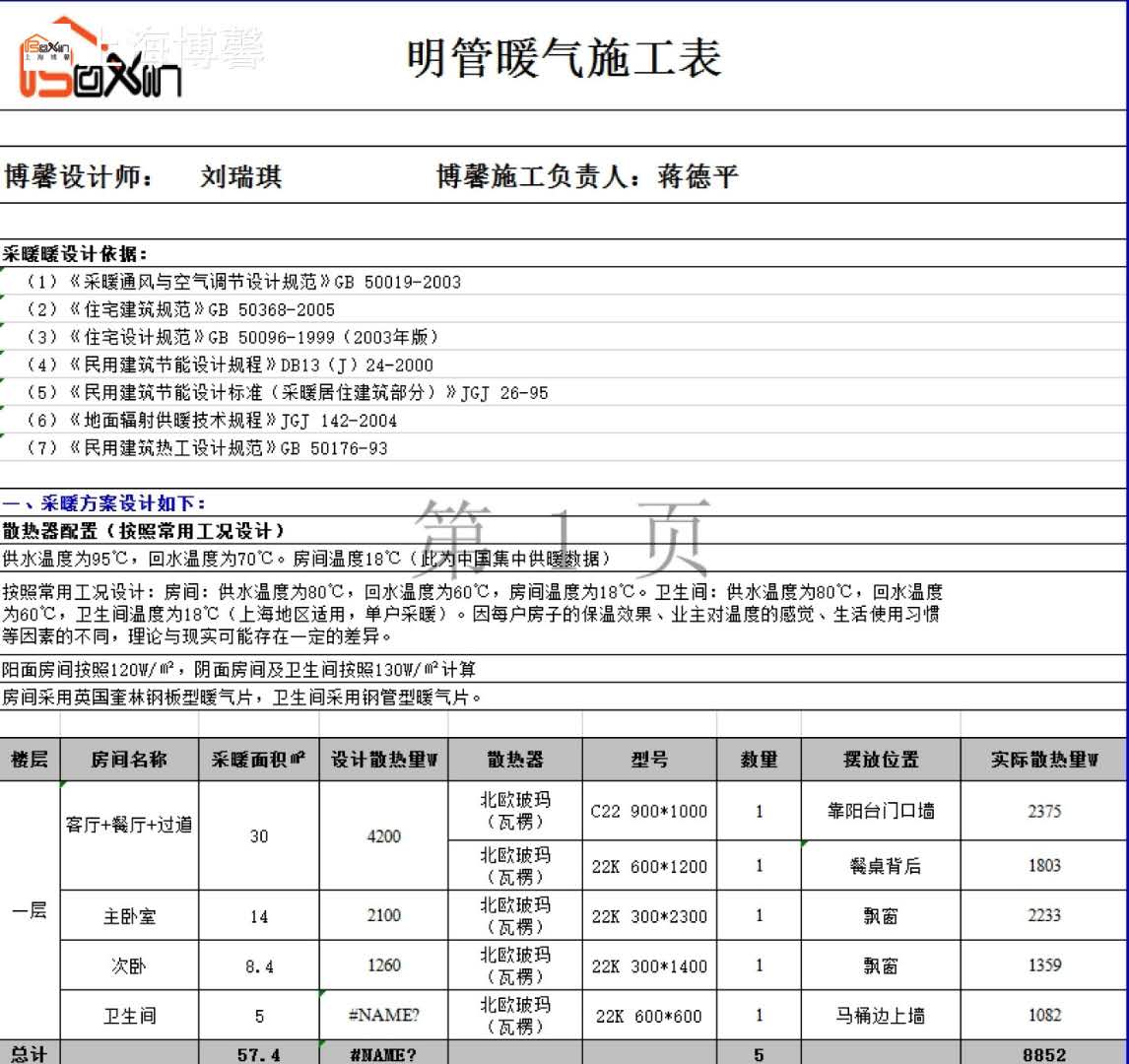
Task: Select the 主卧室 room name cell
Action: (x=129, y=916)
